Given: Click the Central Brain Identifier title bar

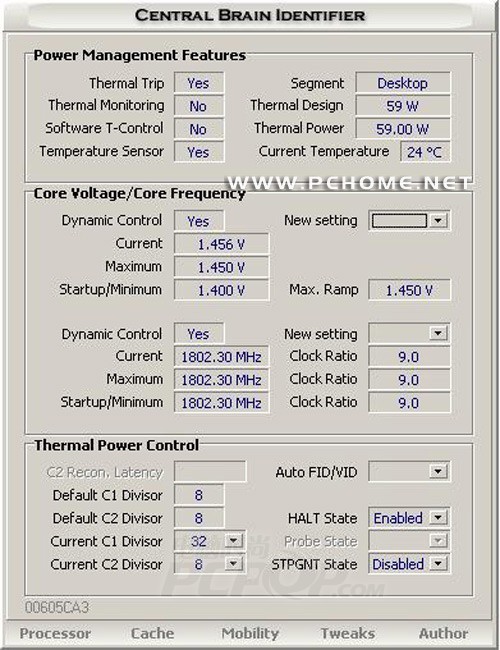Looking at the screenshot, I should pyautogui.click(x=250, y=15).
